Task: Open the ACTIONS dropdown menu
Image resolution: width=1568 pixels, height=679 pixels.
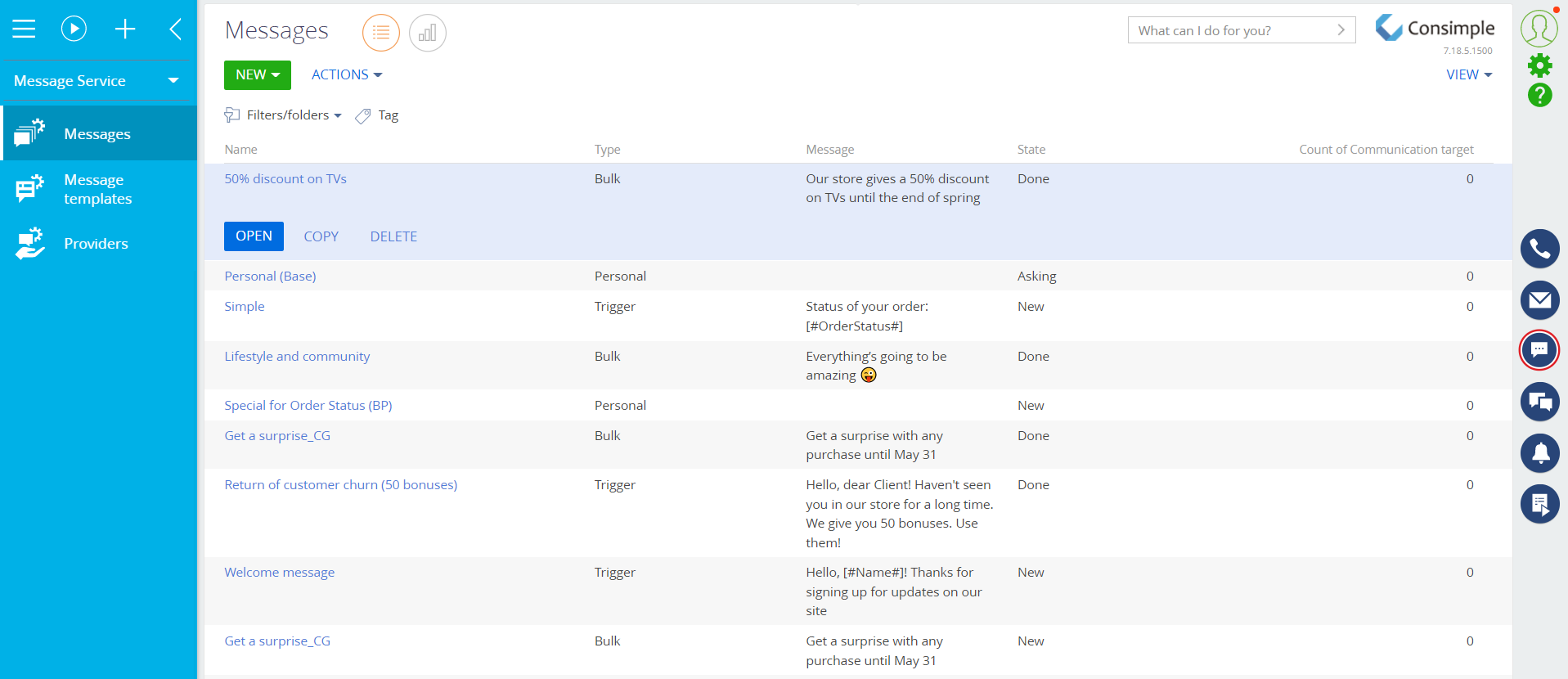Action: 347,75
